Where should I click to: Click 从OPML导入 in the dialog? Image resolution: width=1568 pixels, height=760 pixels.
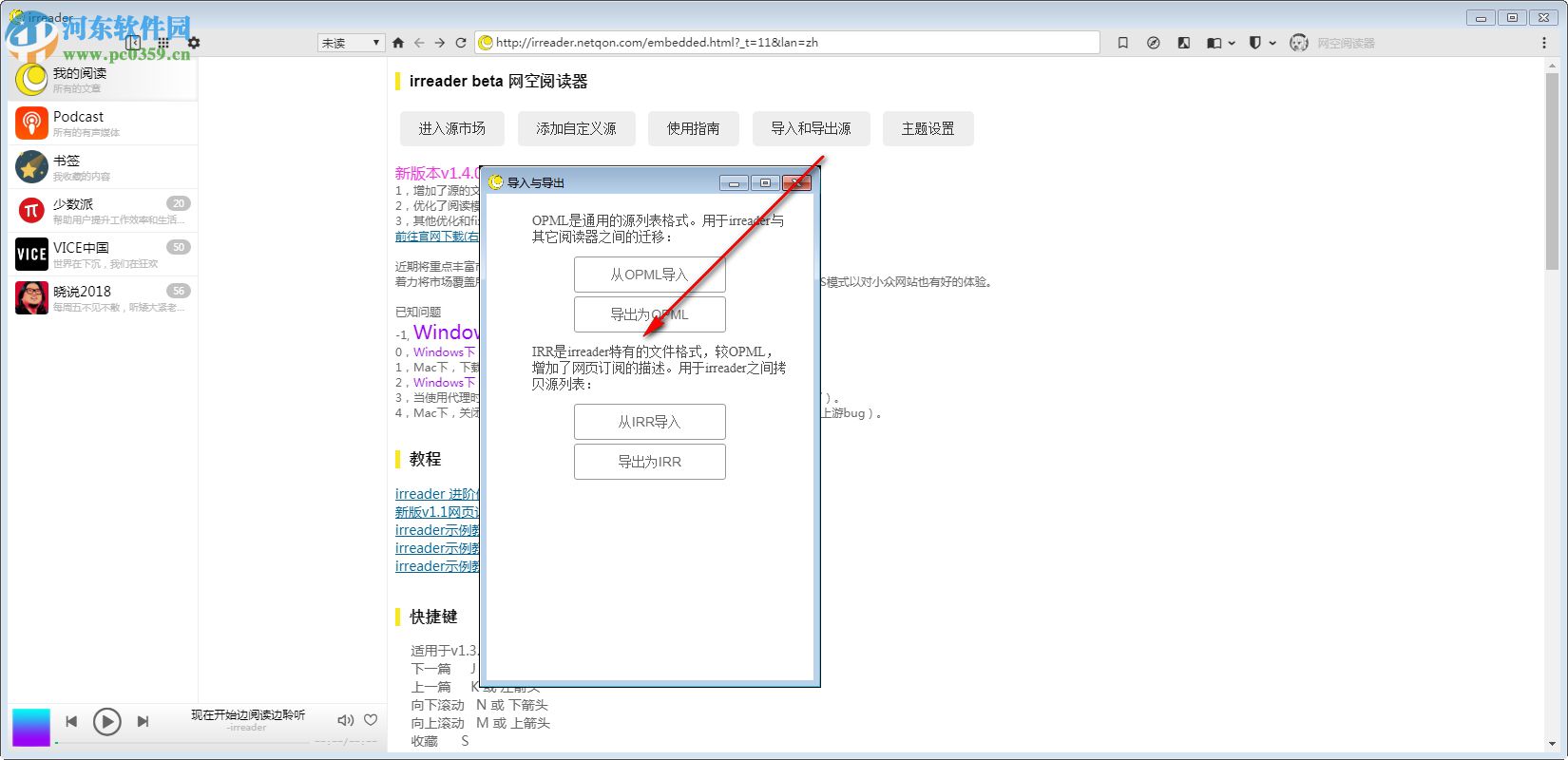pos(650,275)
